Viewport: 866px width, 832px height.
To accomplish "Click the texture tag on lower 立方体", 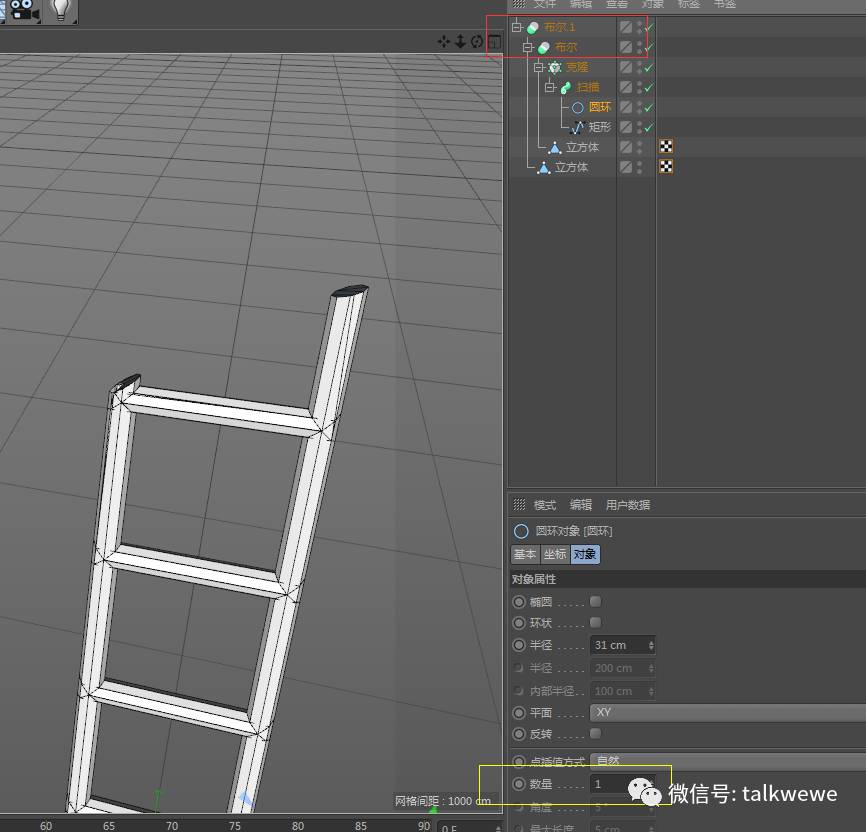I will point(666,166).
